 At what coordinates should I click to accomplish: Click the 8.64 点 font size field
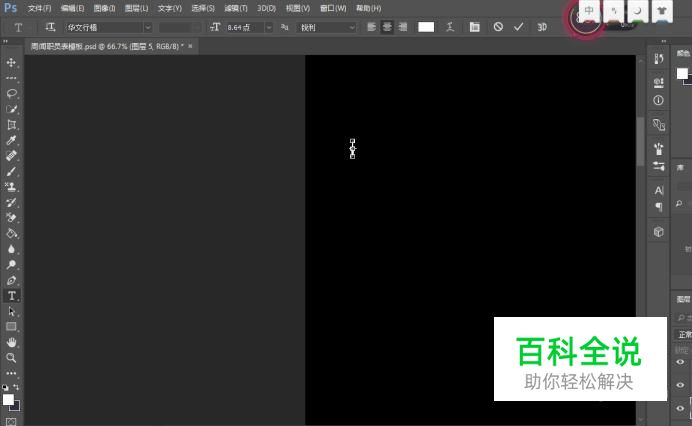point(245,27)
